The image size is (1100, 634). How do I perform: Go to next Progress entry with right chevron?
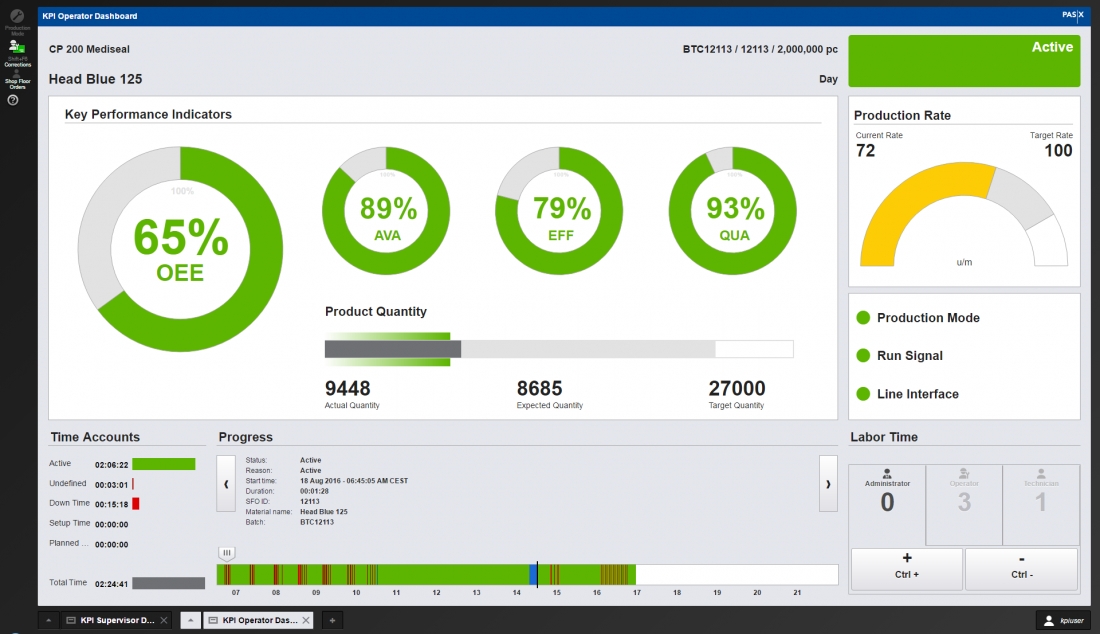click(x=827, y=484)
